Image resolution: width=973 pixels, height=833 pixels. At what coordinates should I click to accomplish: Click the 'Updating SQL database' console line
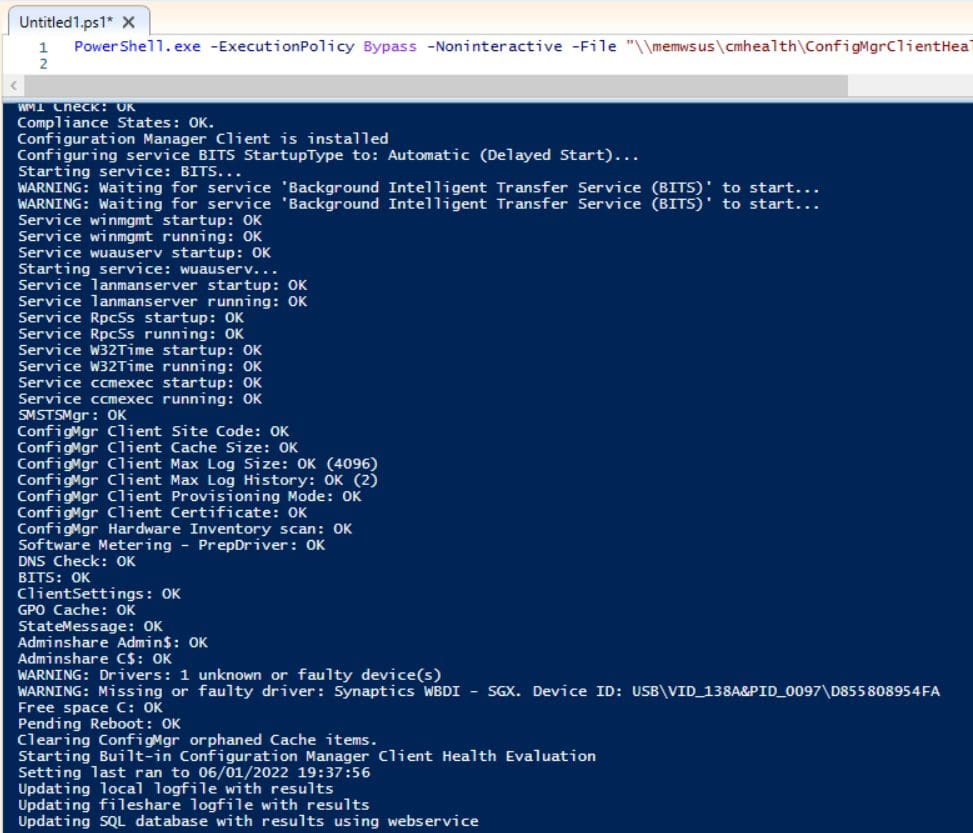click(248, 821)
